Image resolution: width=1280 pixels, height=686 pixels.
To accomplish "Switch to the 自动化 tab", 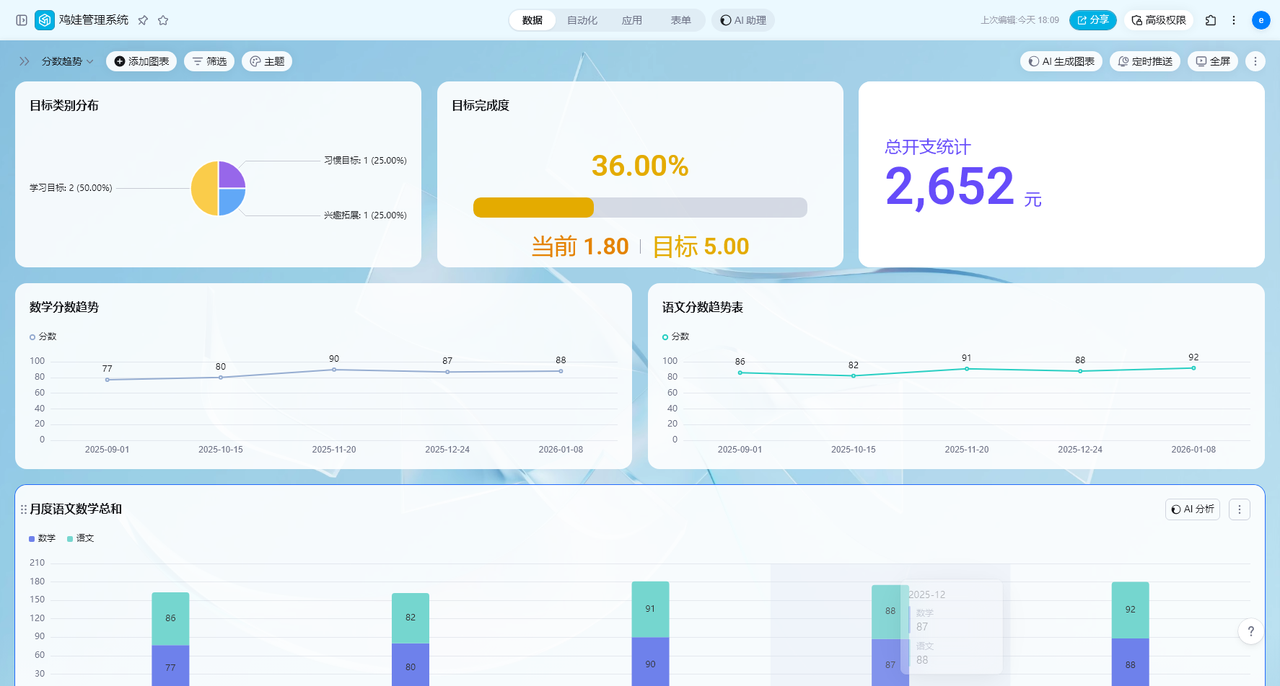I will coord(582,20).
